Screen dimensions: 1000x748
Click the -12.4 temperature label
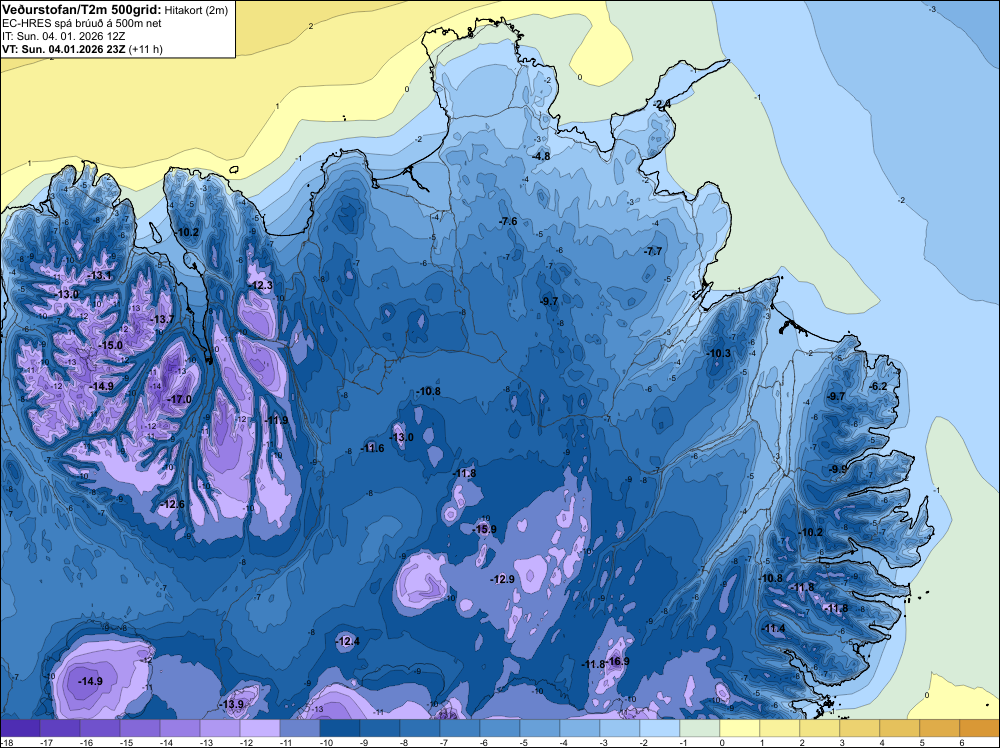(x=348, y=641)
